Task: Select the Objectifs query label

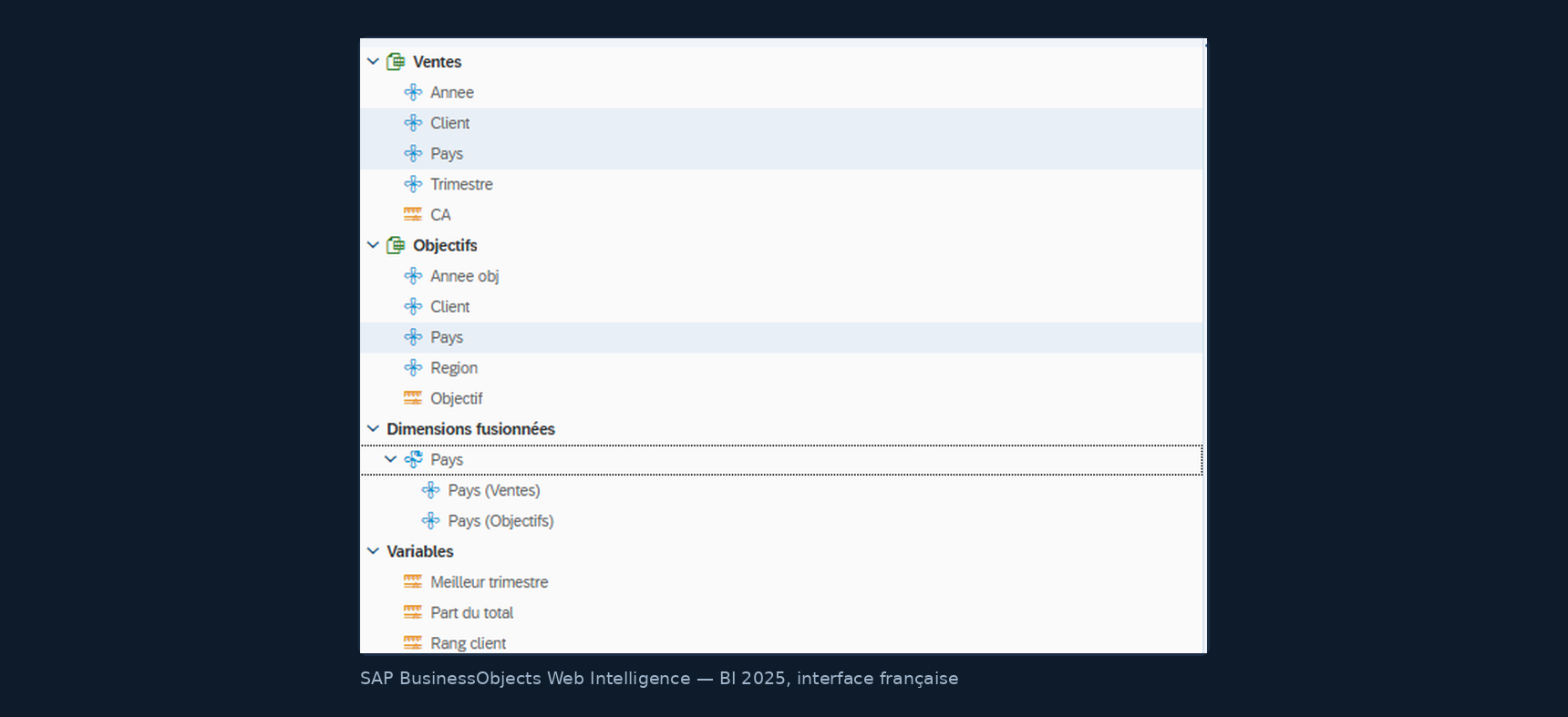Action: tap(445, 245)
